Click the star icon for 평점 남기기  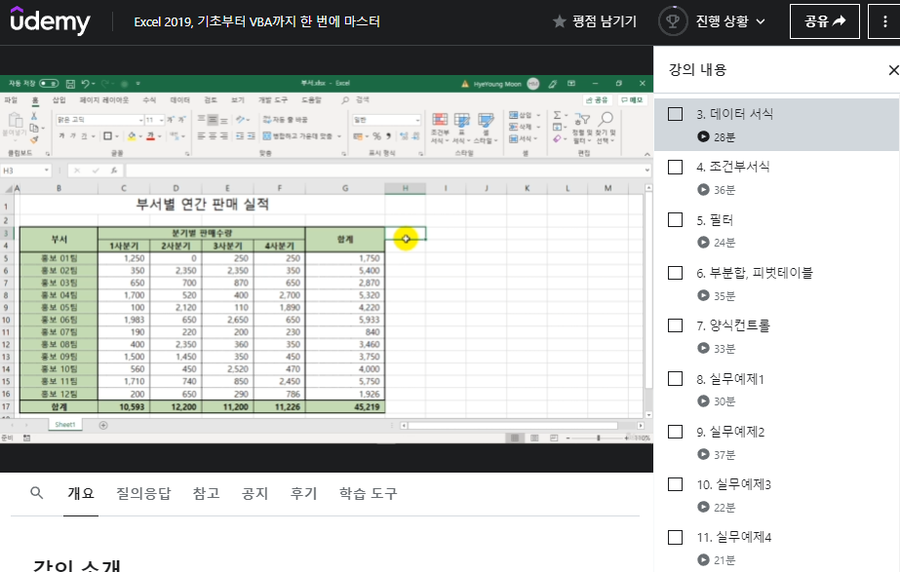click(x=559, y=22)
